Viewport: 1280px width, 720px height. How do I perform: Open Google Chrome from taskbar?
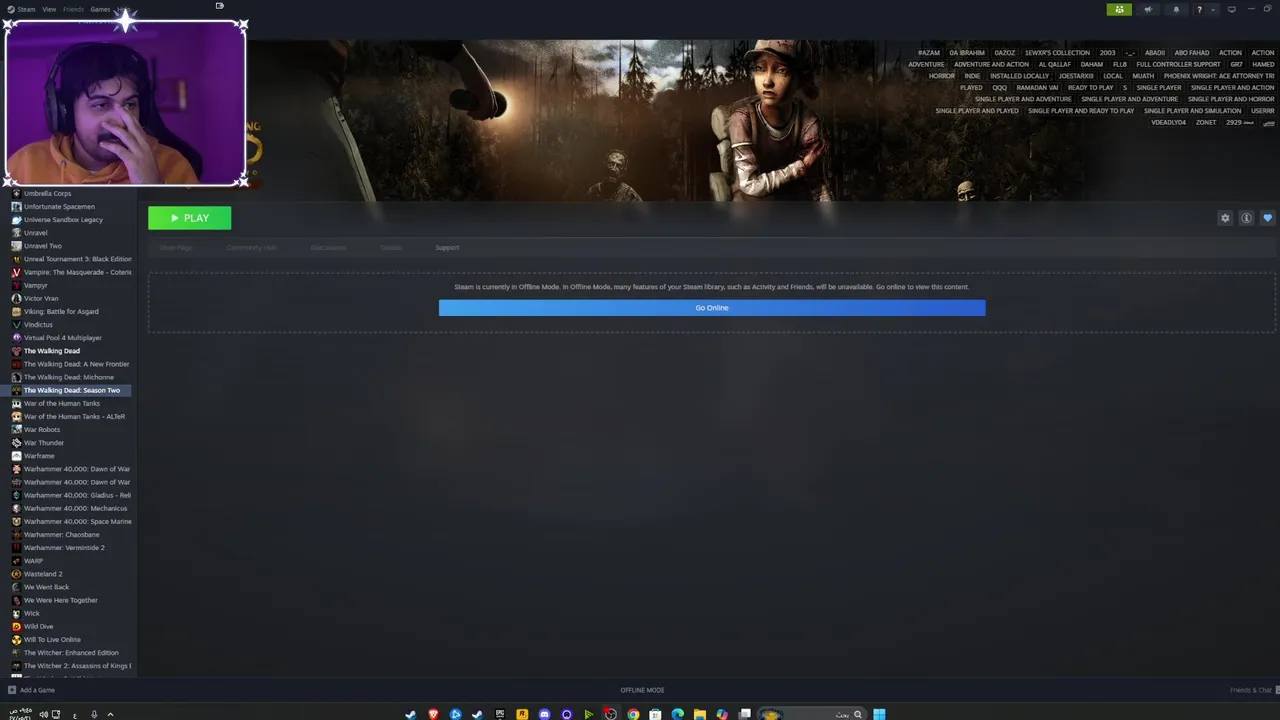[633, 714]
